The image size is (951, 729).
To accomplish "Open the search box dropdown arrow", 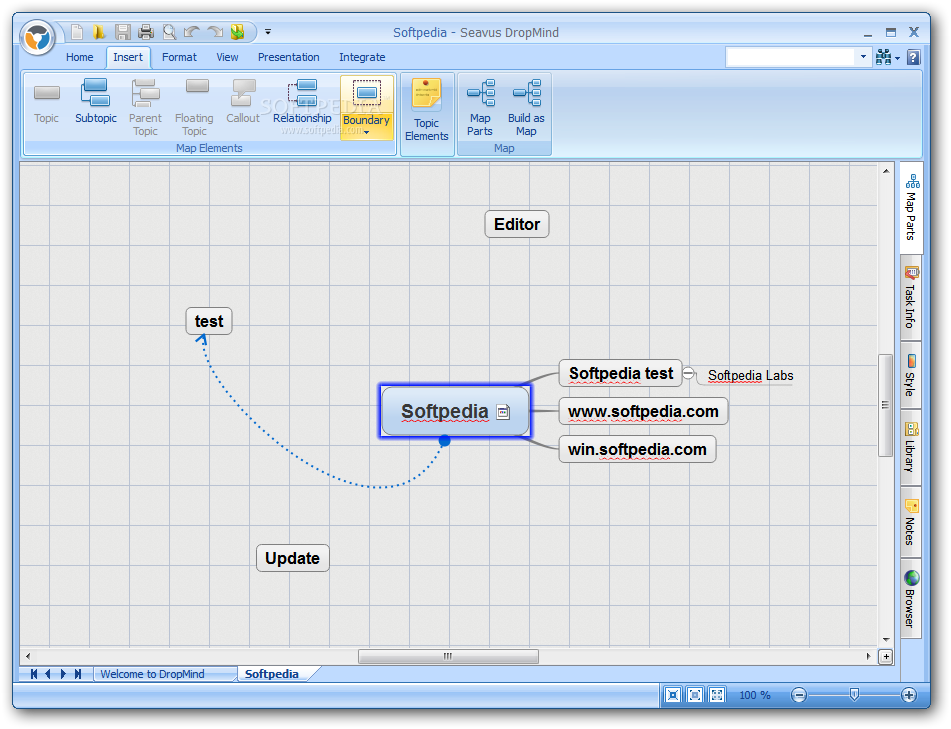I will 863,57.
